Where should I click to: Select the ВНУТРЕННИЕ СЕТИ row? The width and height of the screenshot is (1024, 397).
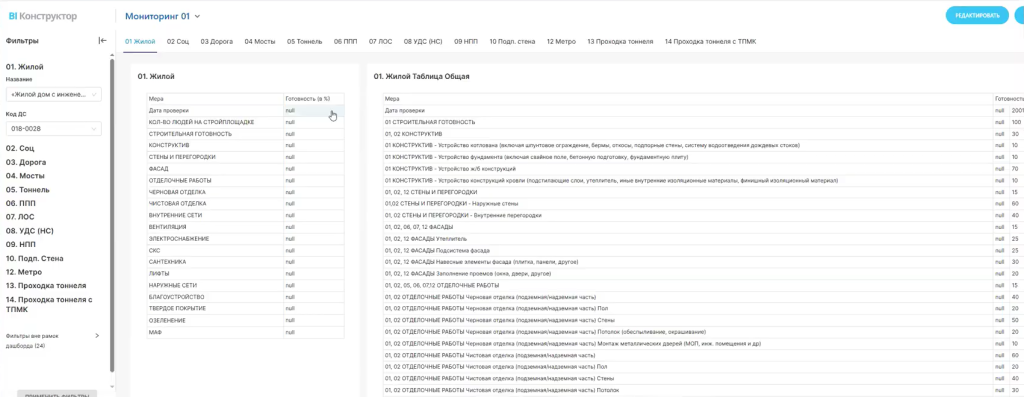tap(245, 216)
